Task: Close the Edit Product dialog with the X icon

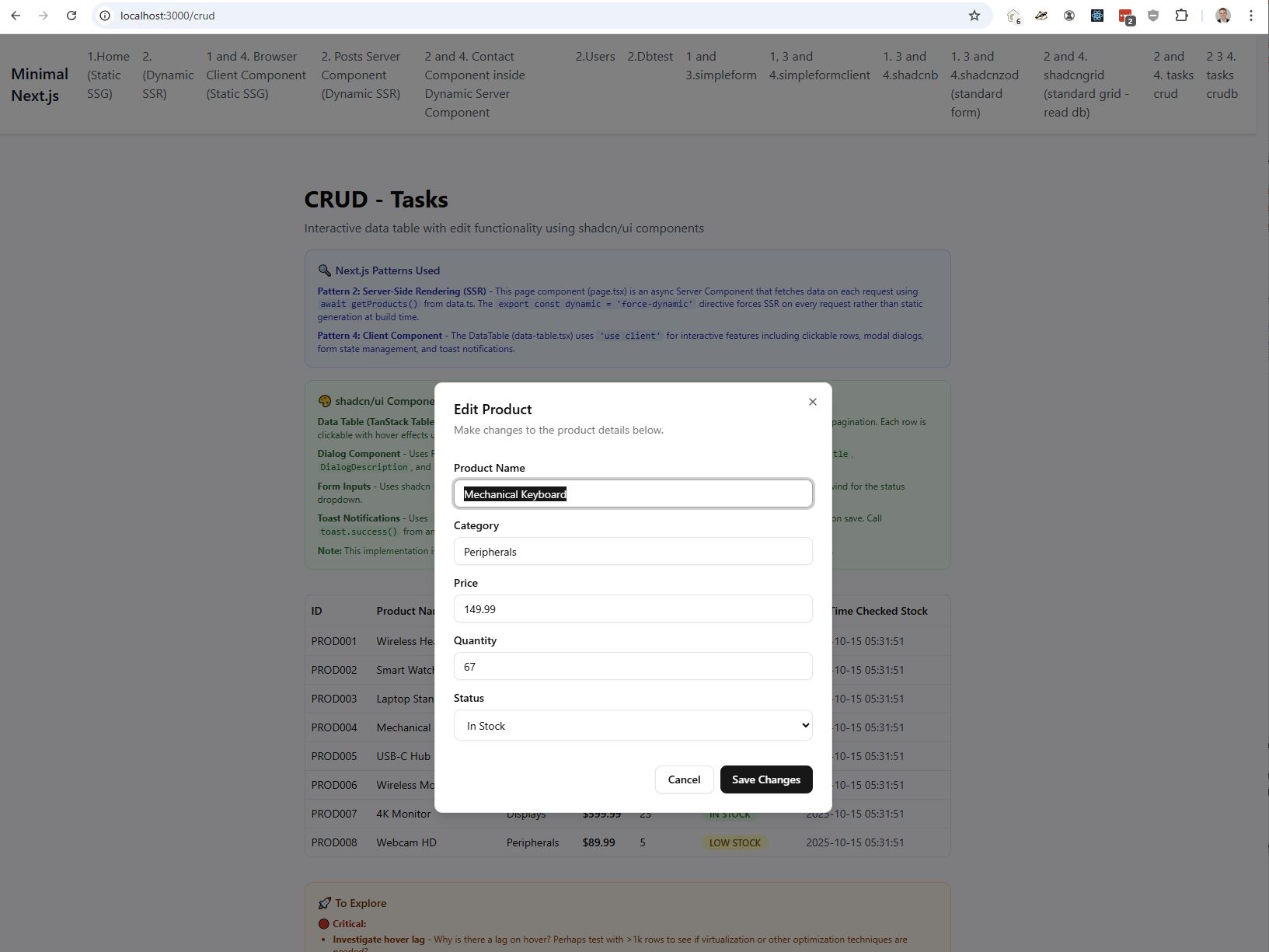Action: (x=812, y=402)
